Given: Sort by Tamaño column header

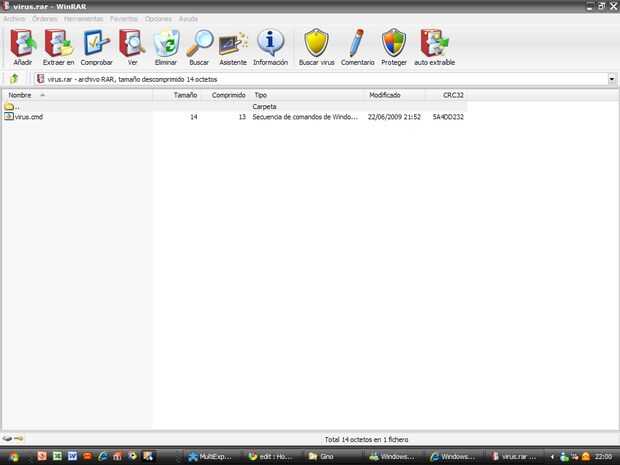Looking at the screenshot, I should tap(176, 95).
